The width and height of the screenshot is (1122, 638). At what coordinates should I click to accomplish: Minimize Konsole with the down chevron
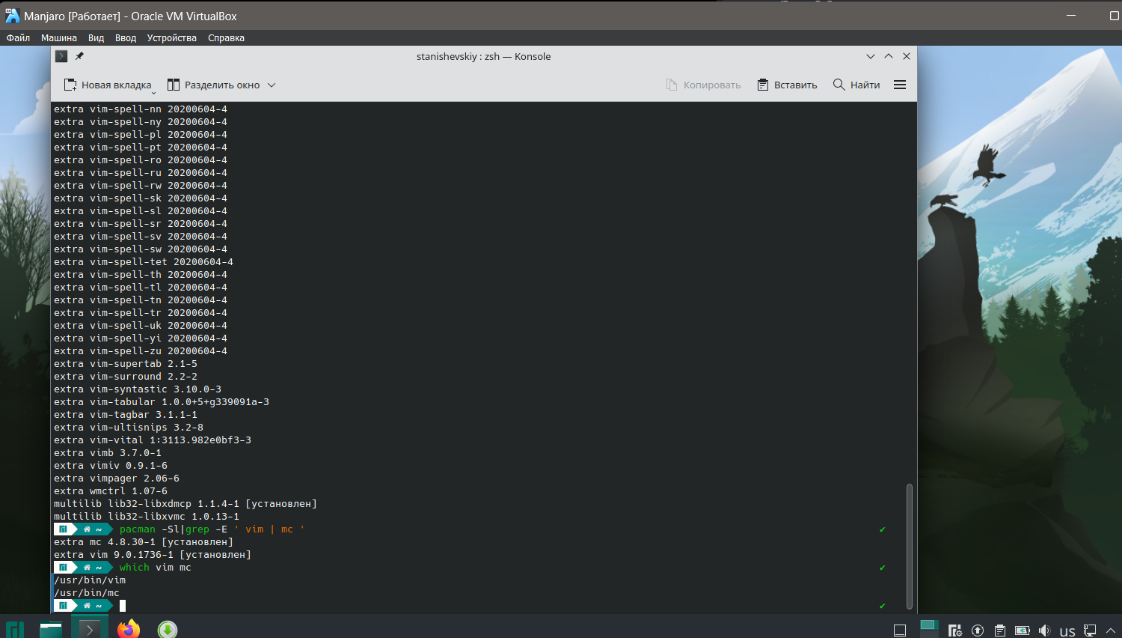tap(870, 57)
